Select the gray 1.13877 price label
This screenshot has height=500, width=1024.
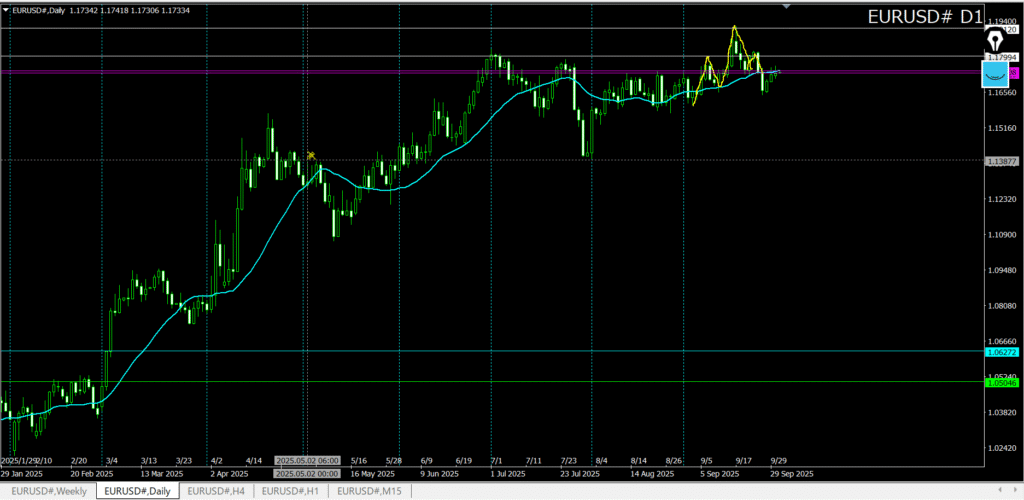pos(1003,160)
